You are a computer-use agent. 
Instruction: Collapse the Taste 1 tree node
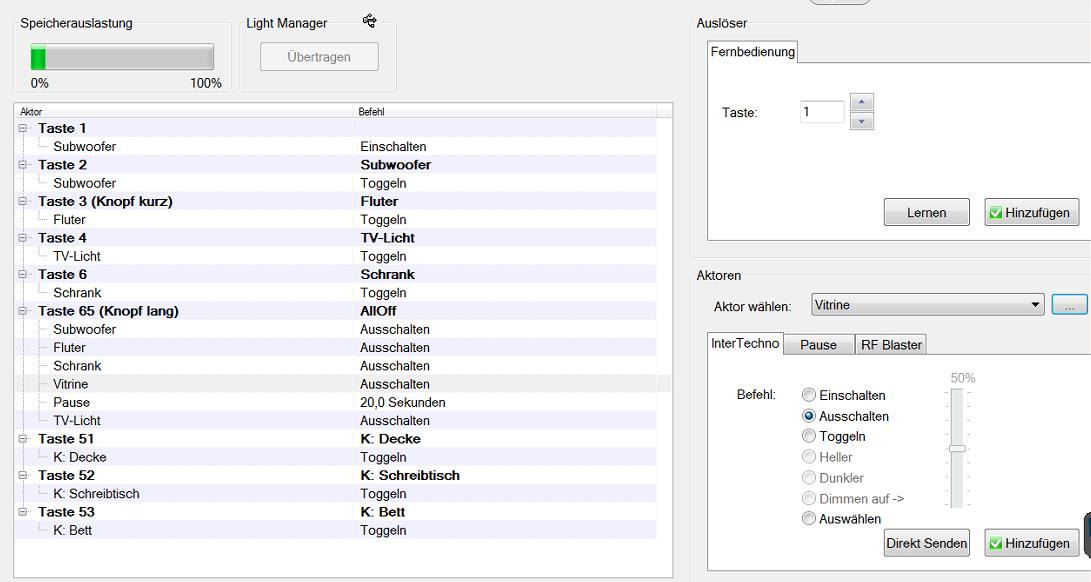tap(23, 128)
